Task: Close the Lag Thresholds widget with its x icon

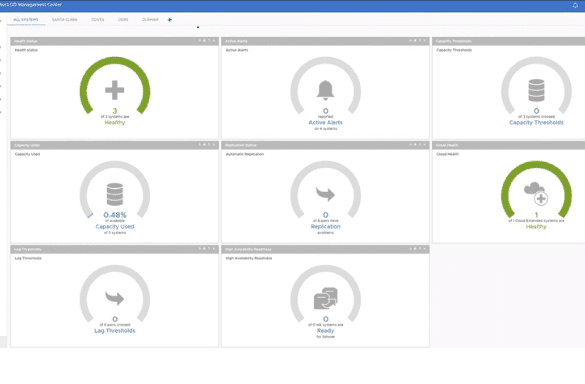Action: (x=214, y=249)
